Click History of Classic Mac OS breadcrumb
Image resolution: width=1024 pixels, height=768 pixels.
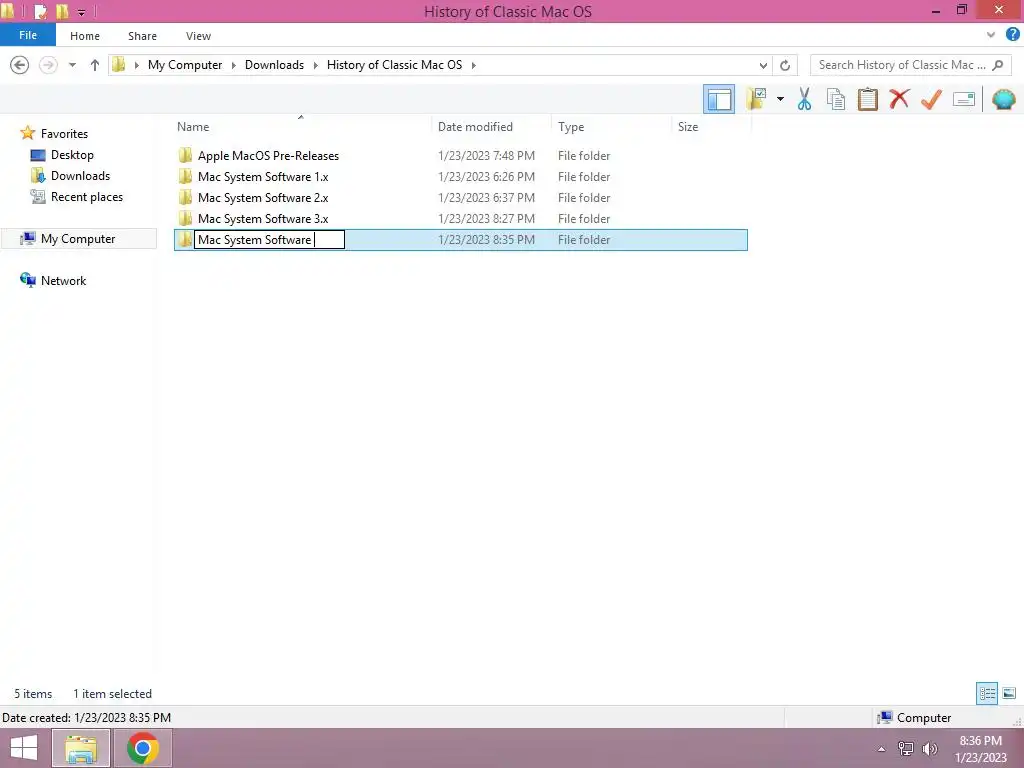click(394, 65)
